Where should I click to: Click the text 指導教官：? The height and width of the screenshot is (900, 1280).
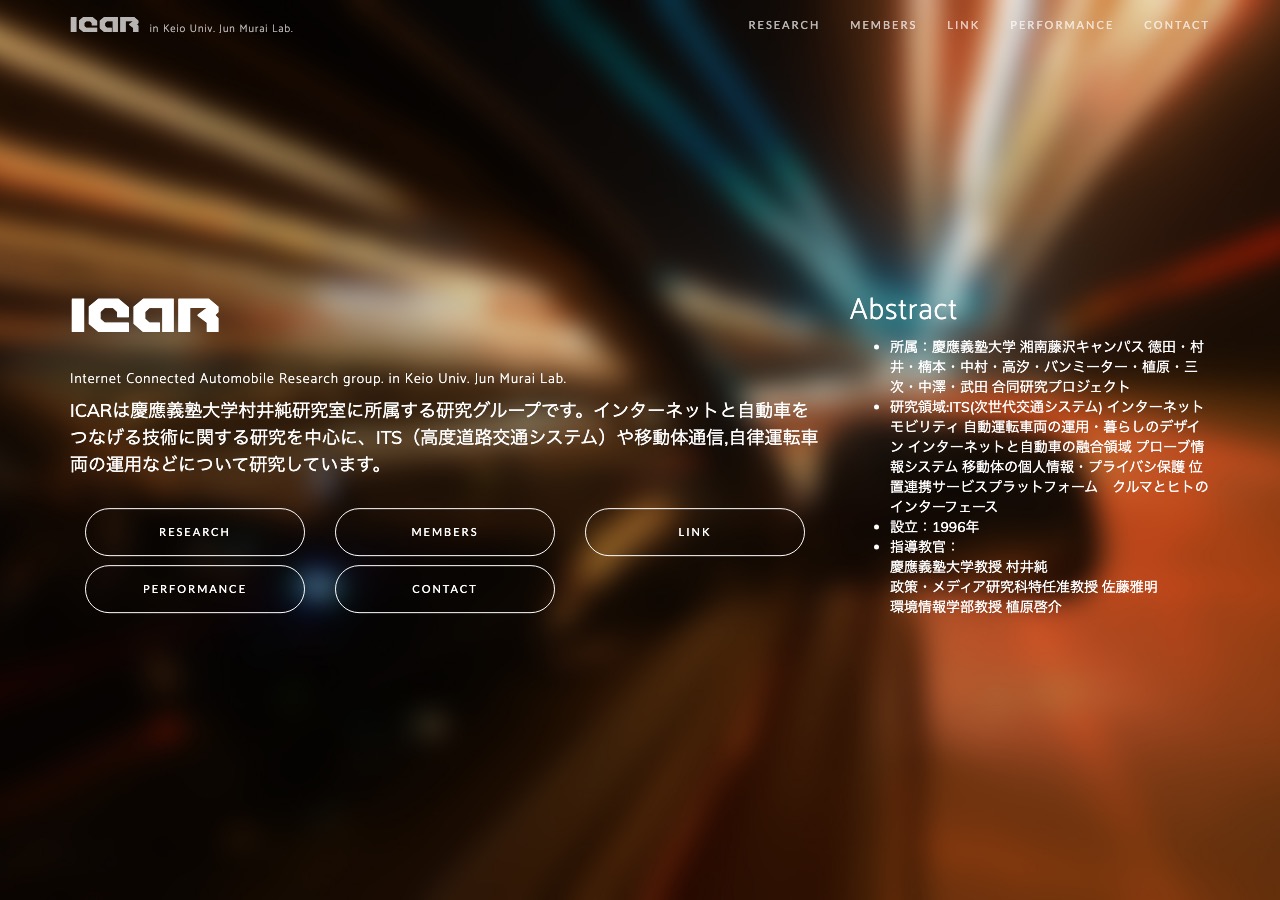point(925,547)
